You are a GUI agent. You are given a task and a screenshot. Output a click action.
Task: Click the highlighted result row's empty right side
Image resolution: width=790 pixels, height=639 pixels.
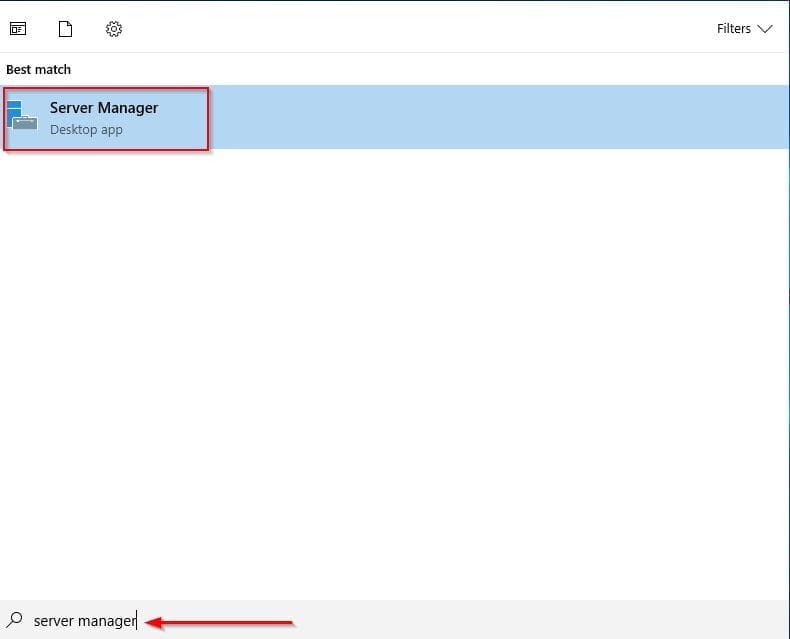[x=500, y=118]
